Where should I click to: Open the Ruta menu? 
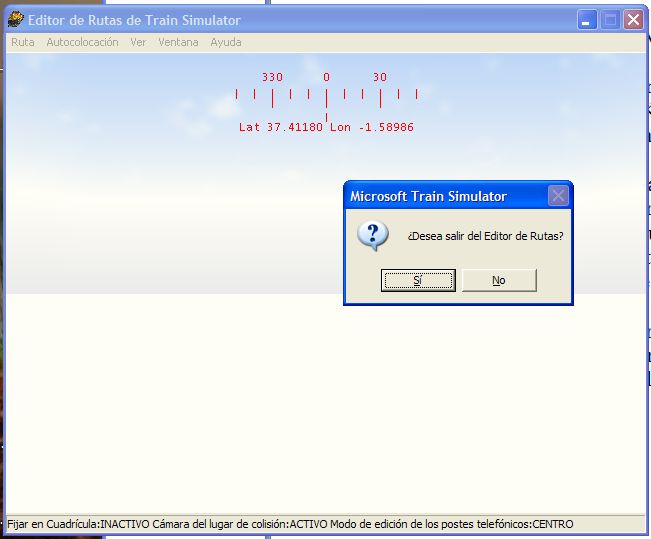22,42
